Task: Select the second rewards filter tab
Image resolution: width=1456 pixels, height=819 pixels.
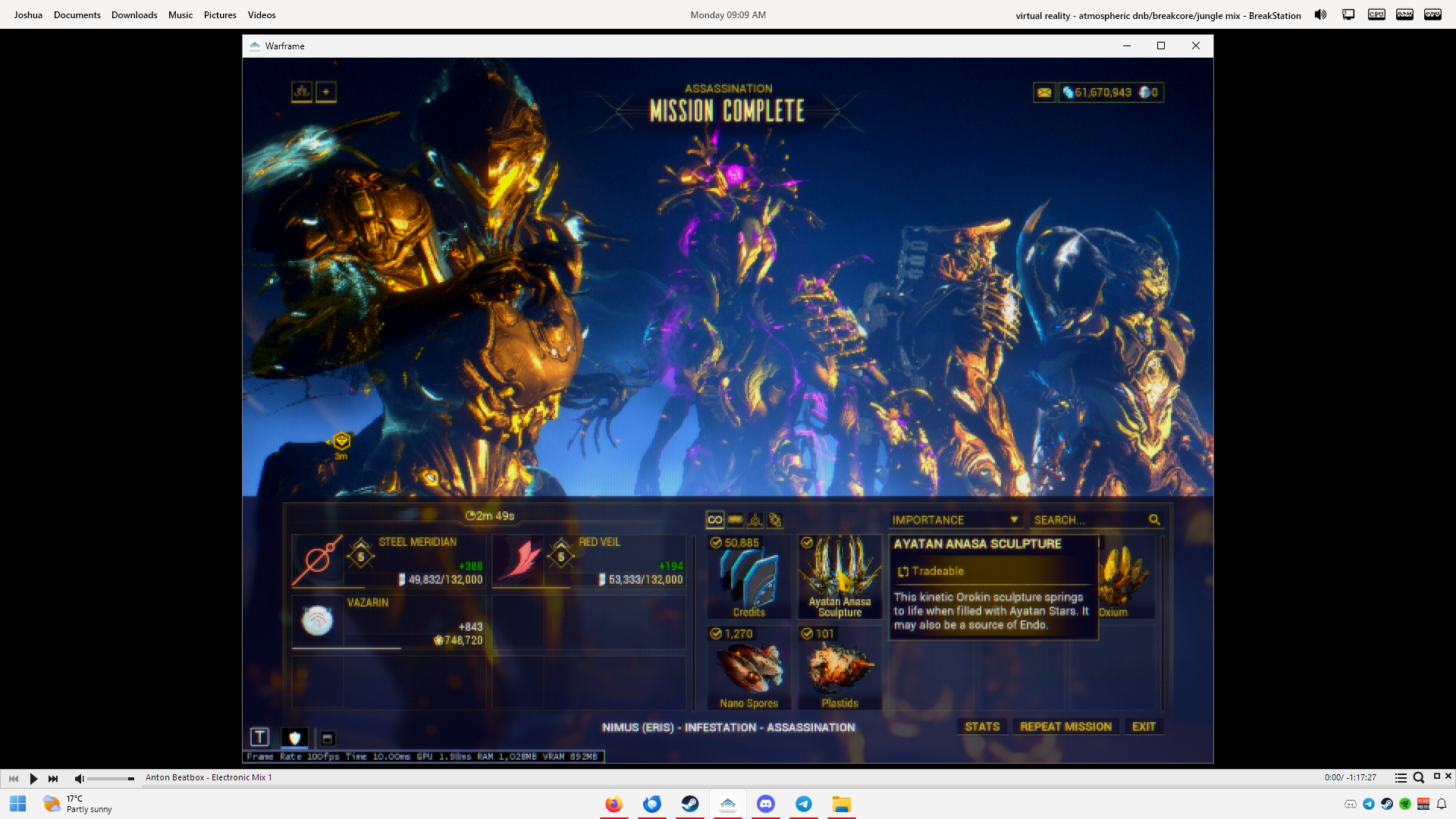Action: click(x=736, y=519)
